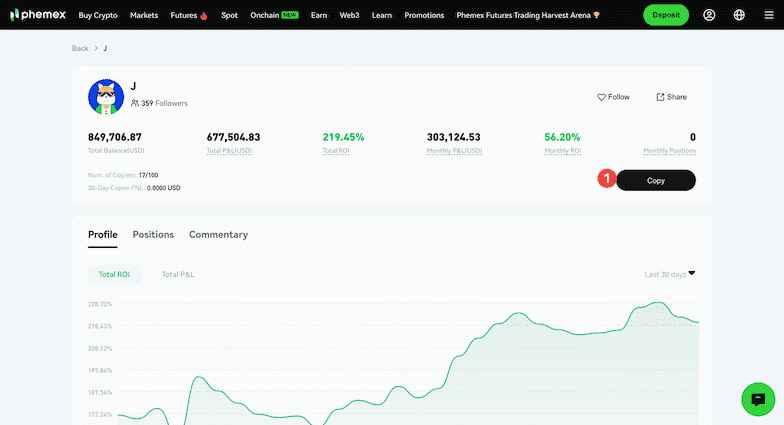Switch to the Commentary tab
The height and width of the screenshot is (425, 784).
(x=218, y=234)
